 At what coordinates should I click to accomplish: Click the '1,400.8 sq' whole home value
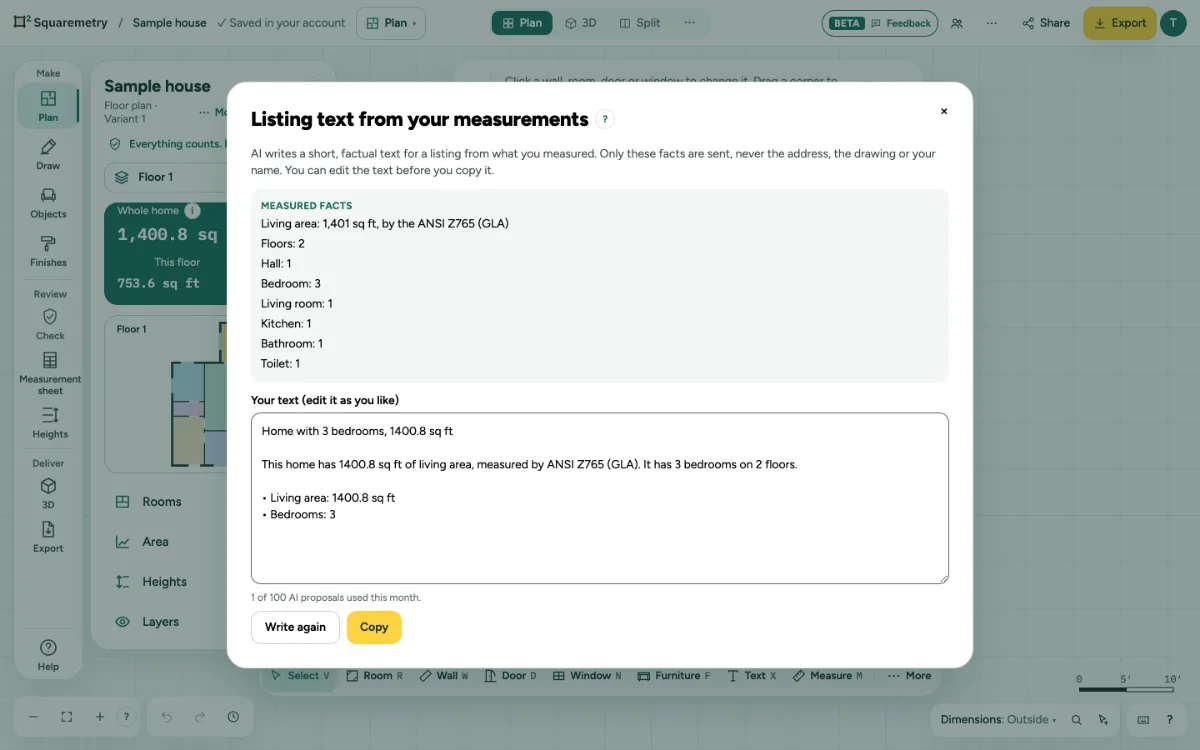tap(167, 235)
